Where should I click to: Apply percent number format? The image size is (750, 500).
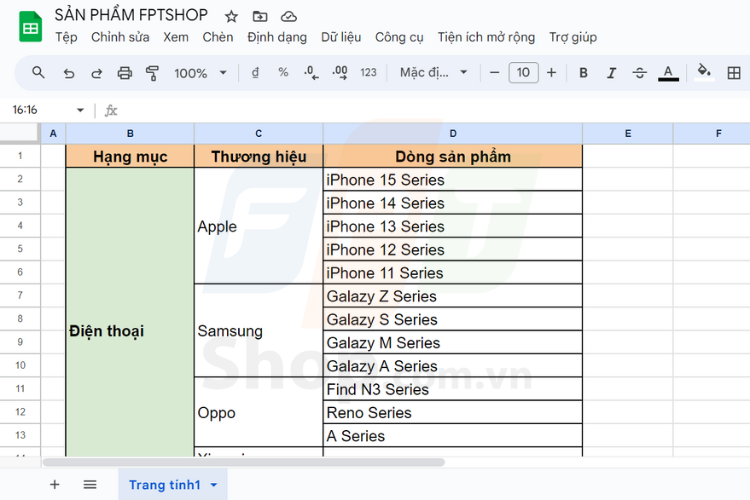pyautogui.click(x=283, y=73)
